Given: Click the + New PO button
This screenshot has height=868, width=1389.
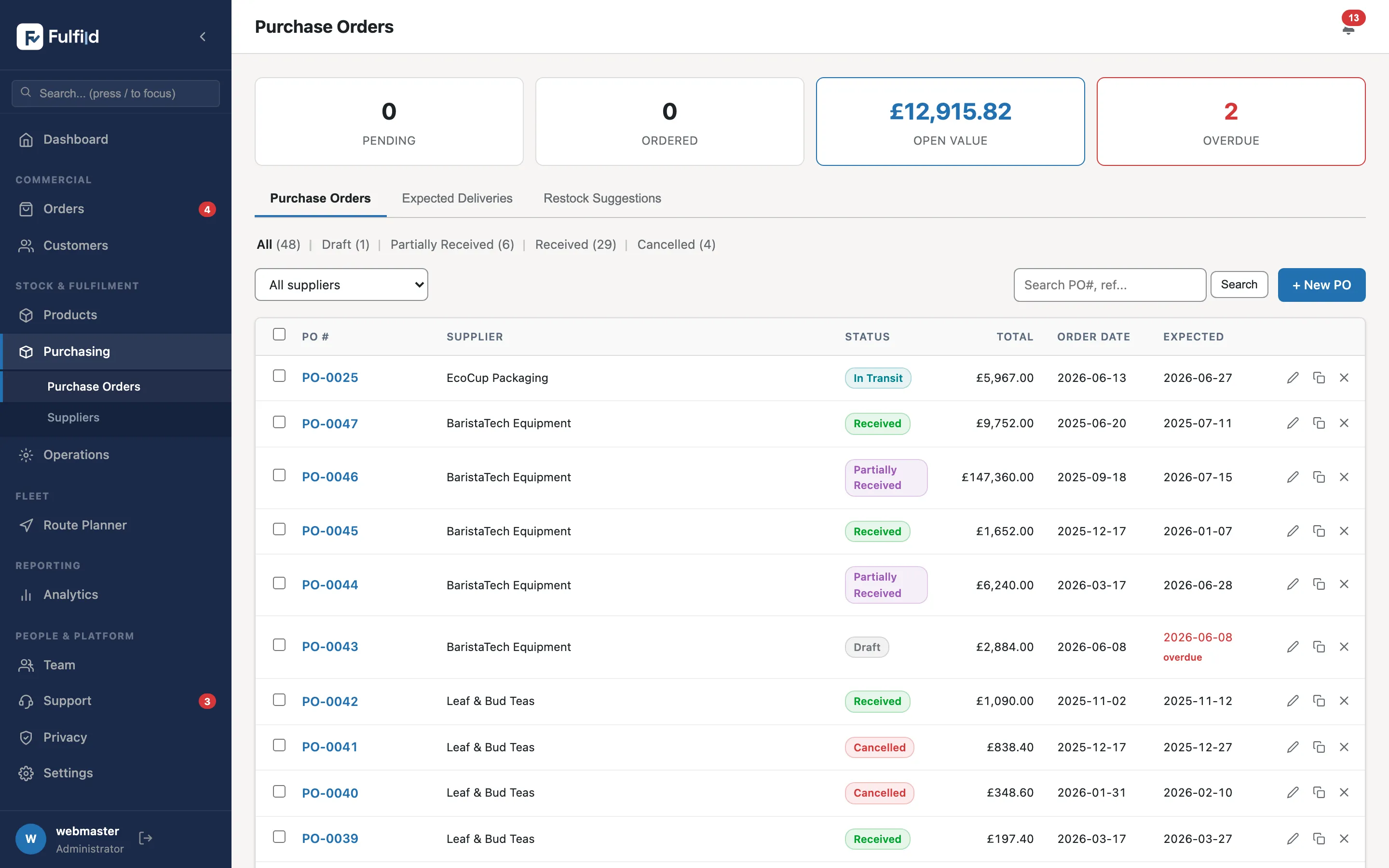Looking at the screenshot, I should pyautogui.click(x=1321, y=285).
